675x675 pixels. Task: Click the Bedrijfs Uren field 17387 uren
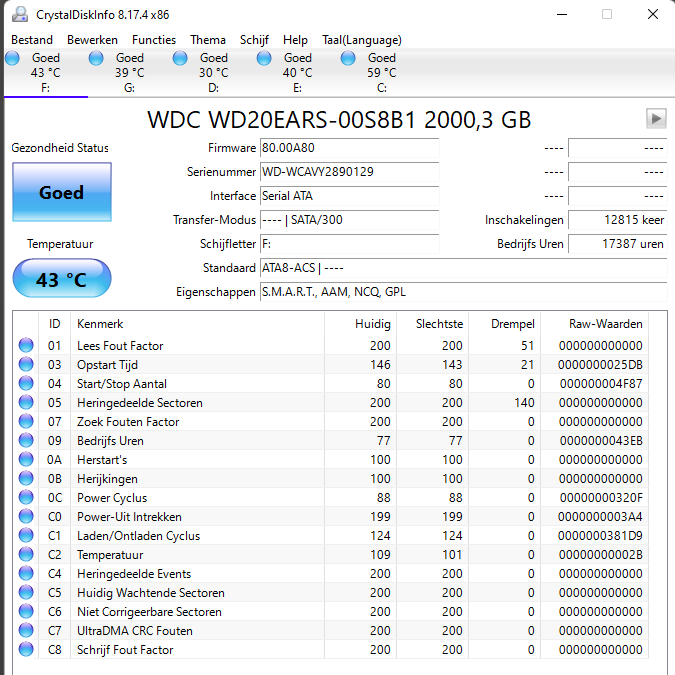[618, 244]
